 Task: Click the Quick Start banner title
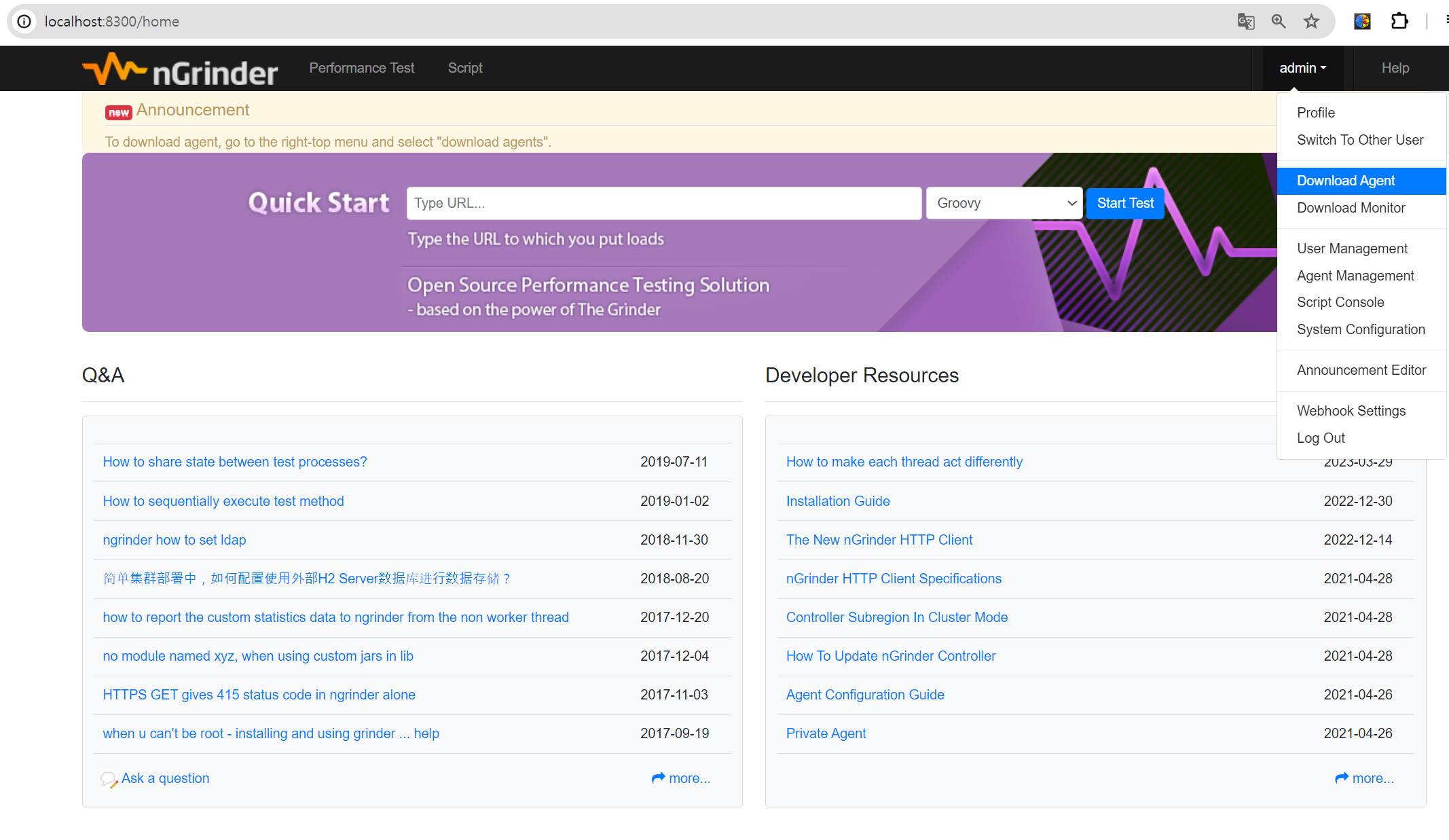[x=319, y=203]
